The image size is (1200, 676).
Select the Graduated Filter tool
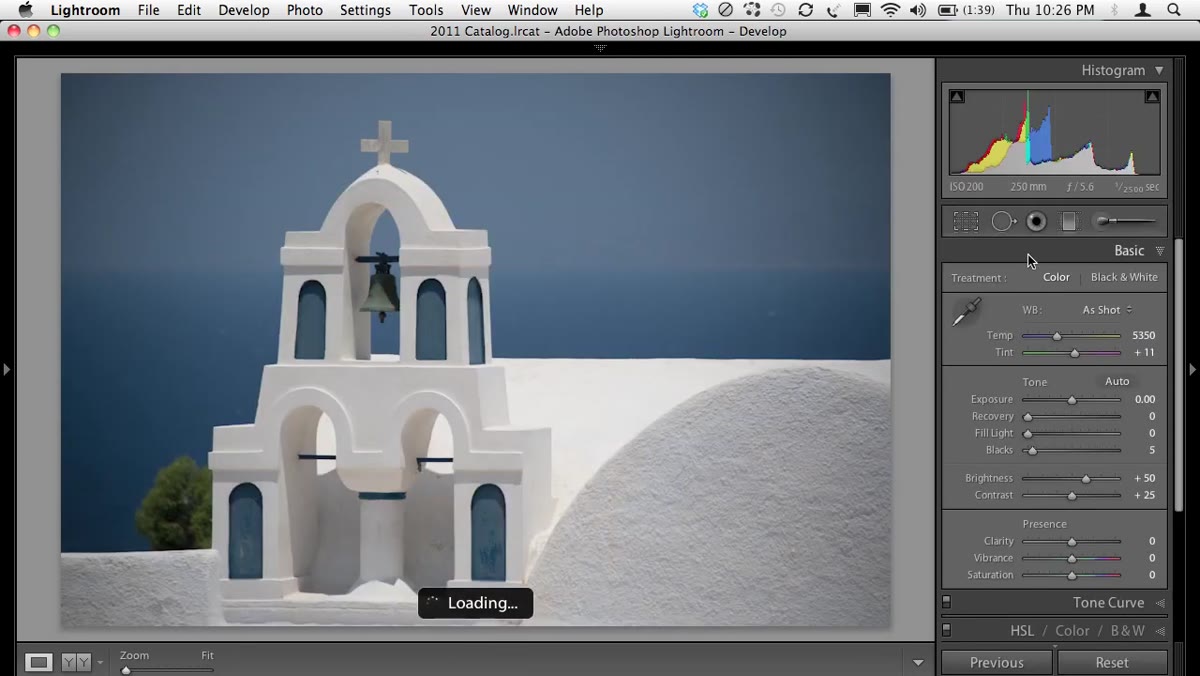[x=1068, y=222]
